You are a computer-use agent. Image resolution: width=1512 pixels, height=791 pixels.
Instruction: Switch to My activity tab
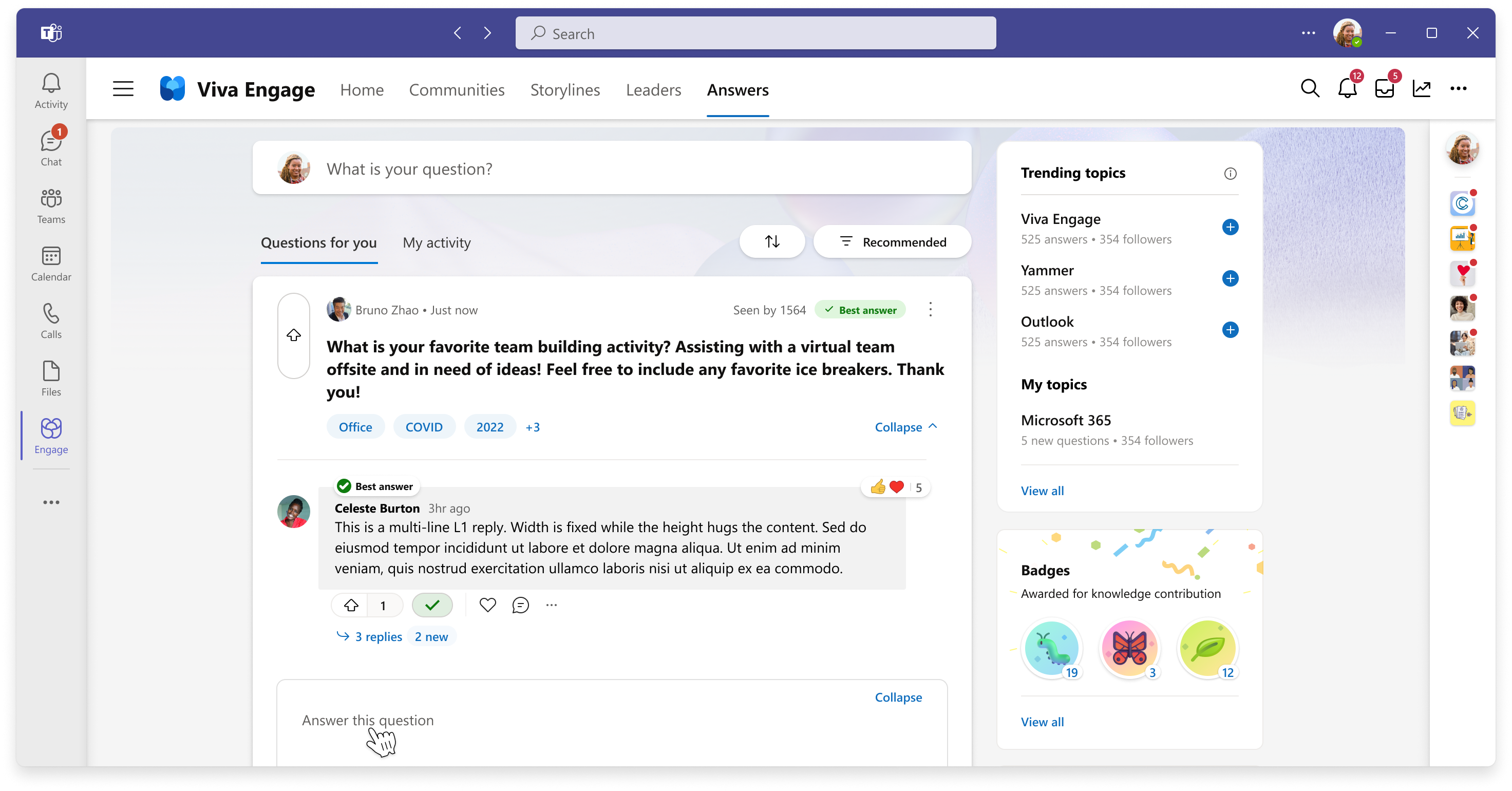pos(437,242)
